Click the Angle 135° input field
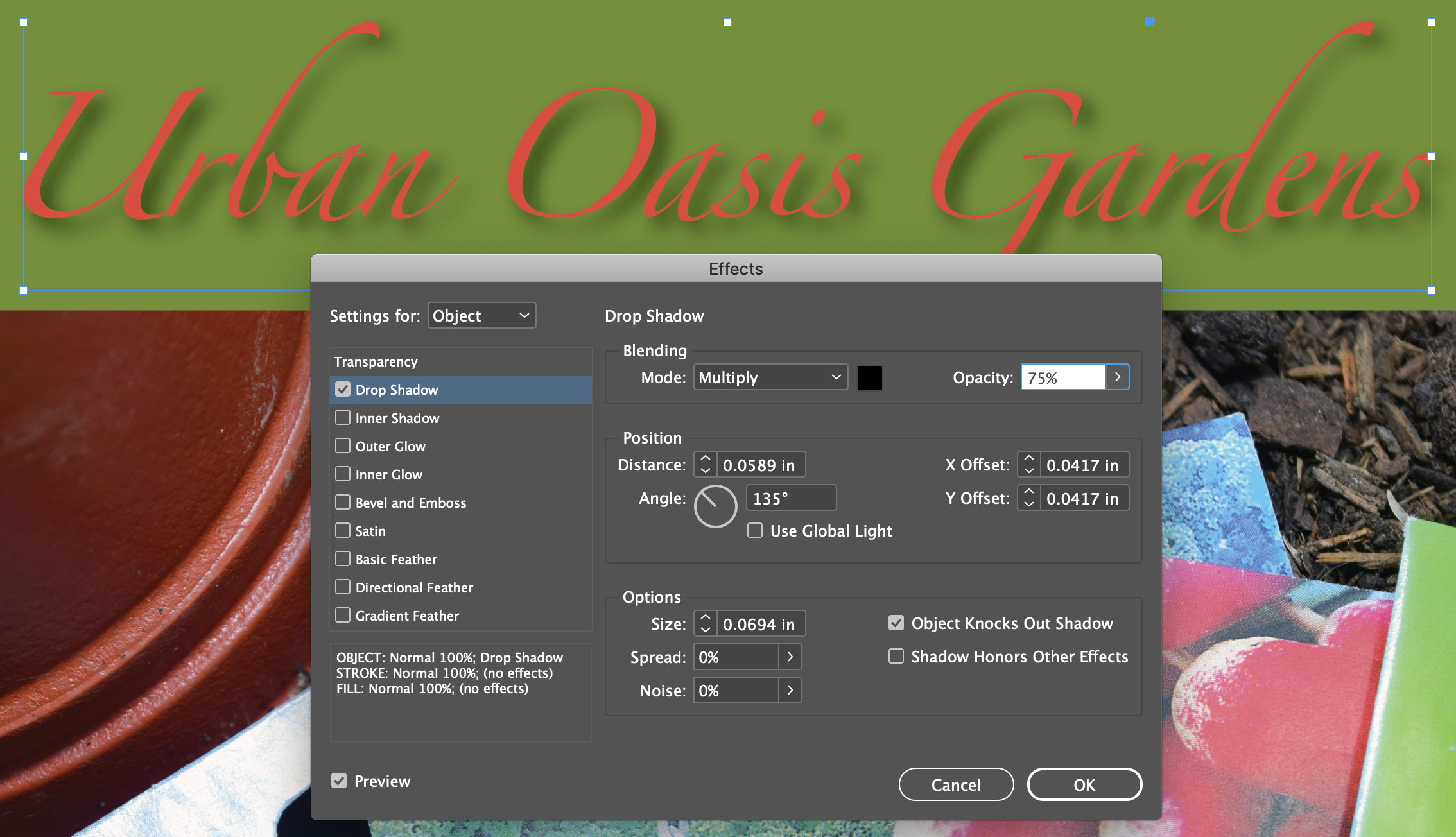Image resolution: width=1456 pixels, height=837 pixels. (x=791, y=498)
